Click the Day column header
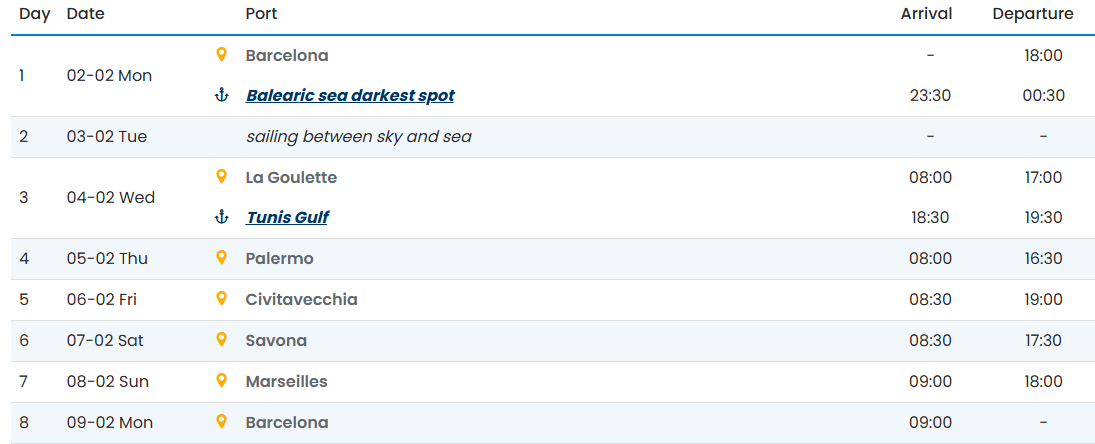The image size is (1095, 444). pos(35,14)
